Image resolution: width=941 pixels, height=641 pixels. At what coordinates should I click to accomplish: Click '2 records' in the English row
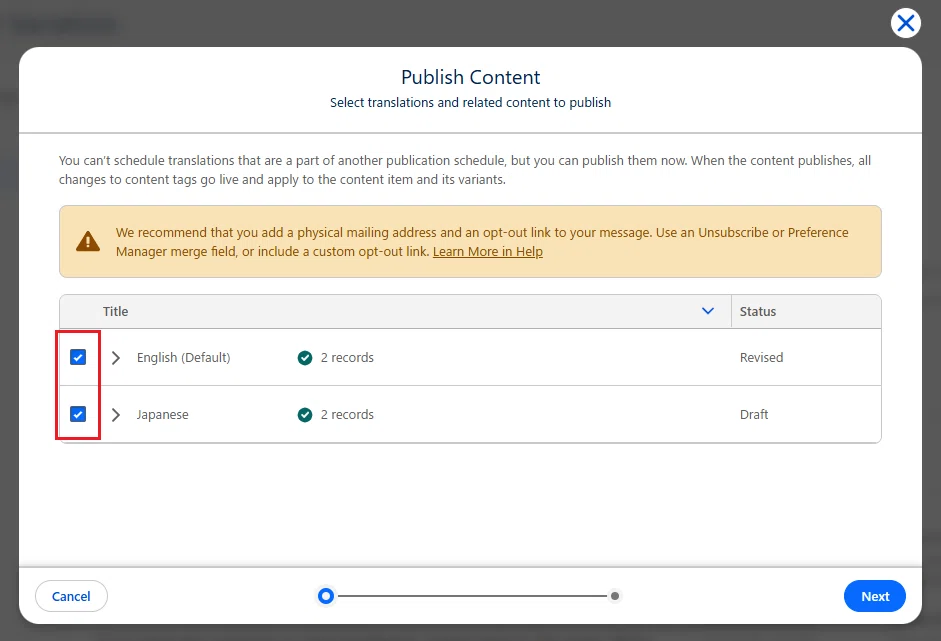coord(347,358)
